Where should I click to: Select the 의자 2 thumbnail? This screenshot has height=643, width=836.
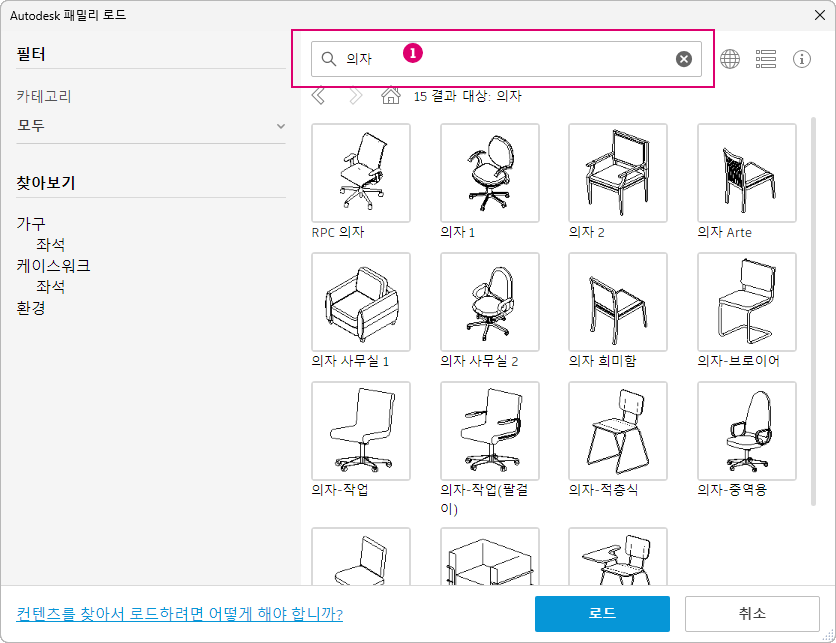click(618, 173)
